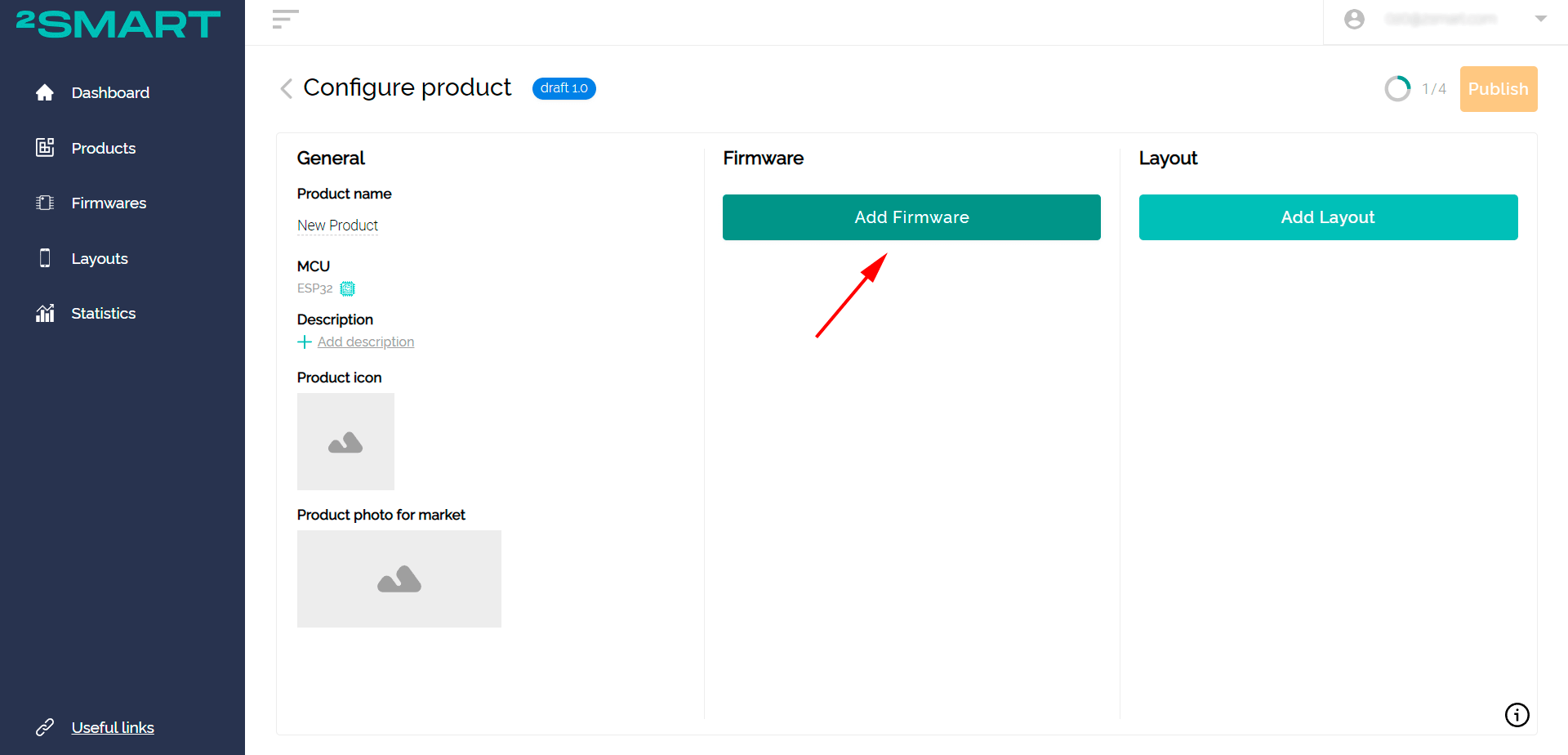This screenshot has width=1568, height=755.
Task: Click the 2SMART logo
Action: click(x=118, y=25)
